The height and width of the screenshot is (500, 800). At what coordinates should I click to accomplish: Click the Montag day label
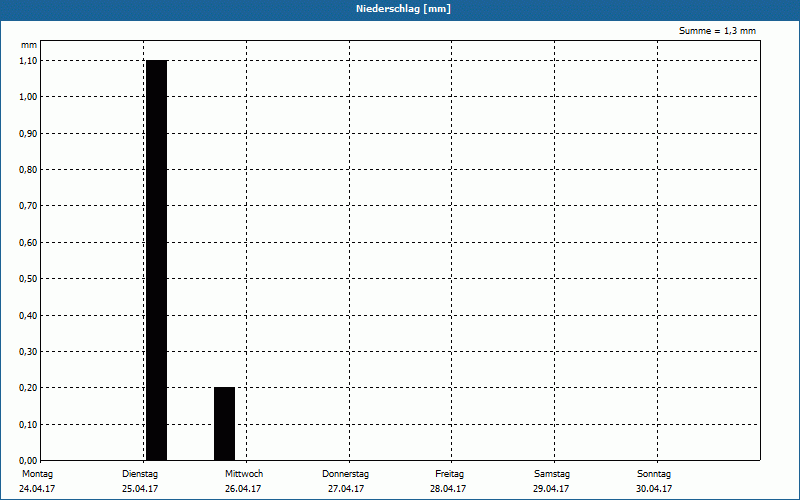pos(37,474)
